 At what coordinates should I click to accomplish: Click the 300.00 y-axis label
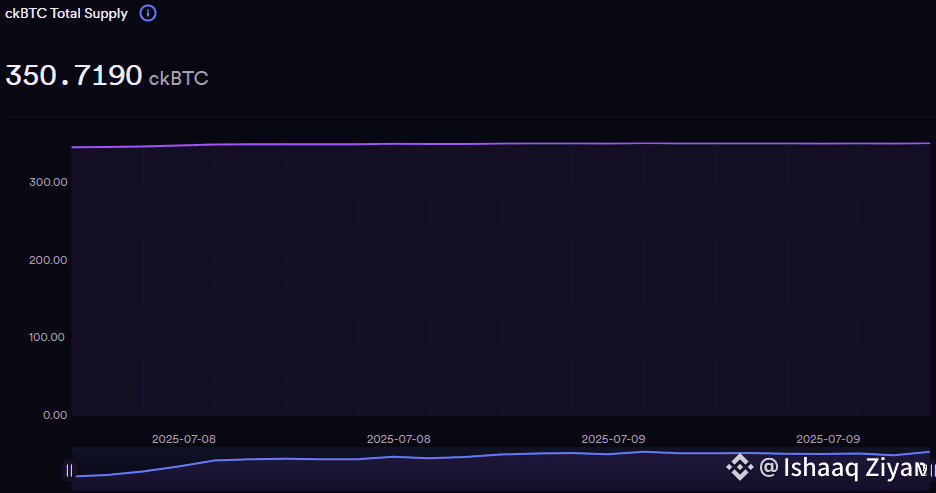(48, 182)
